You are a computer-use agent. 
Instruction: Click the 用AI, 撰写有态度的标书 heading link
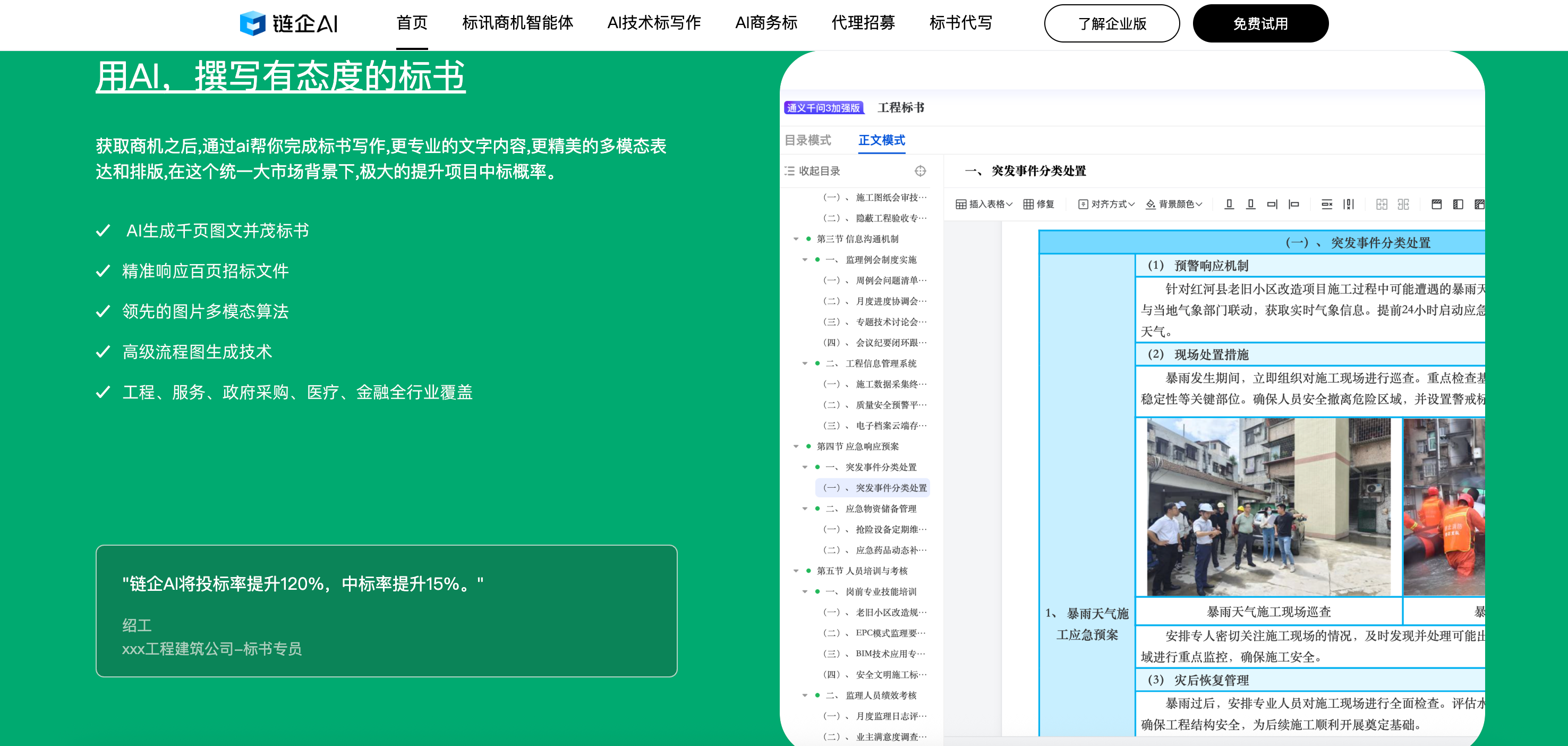click(280, 76)
